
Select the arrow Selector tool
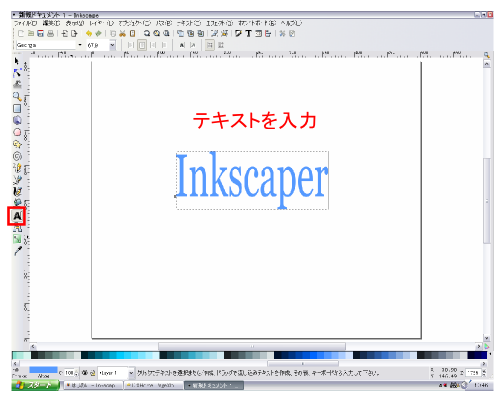[17, 61]
